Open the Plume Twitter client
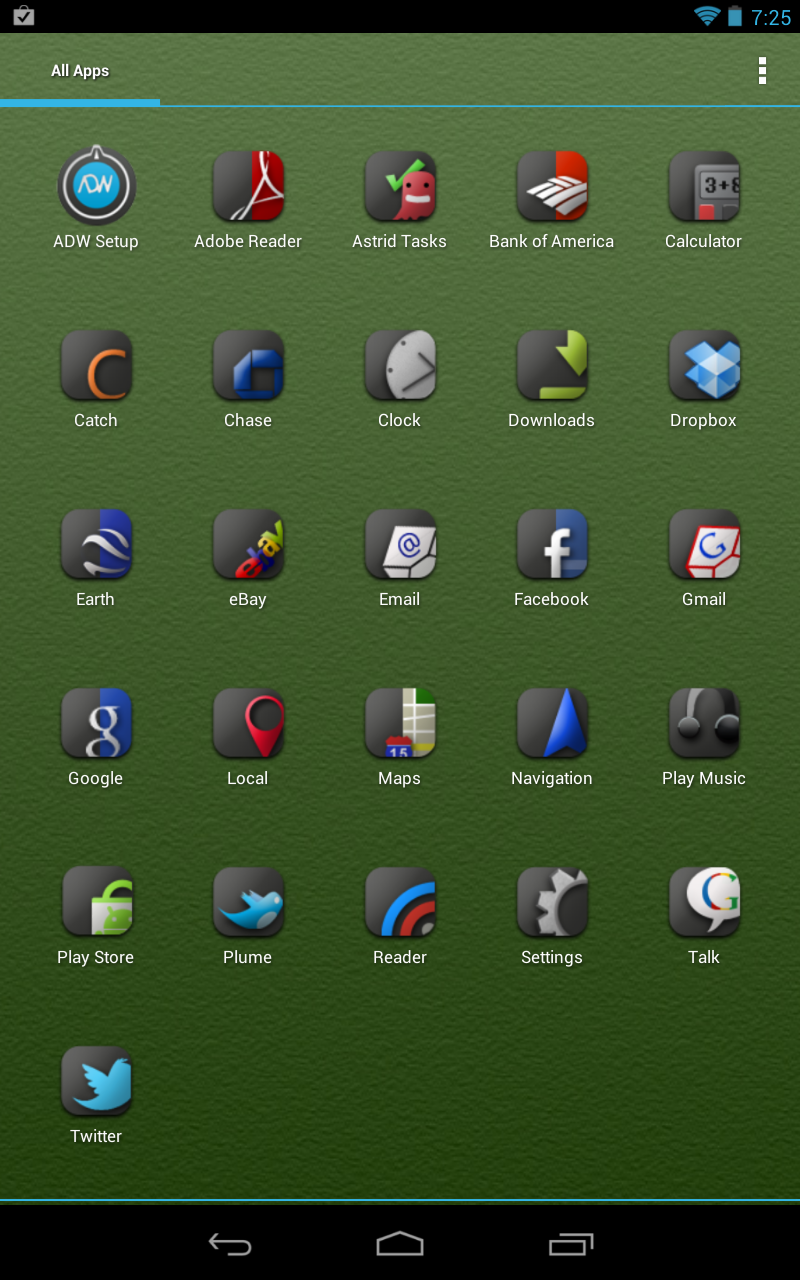 click(x=248, y=902)
